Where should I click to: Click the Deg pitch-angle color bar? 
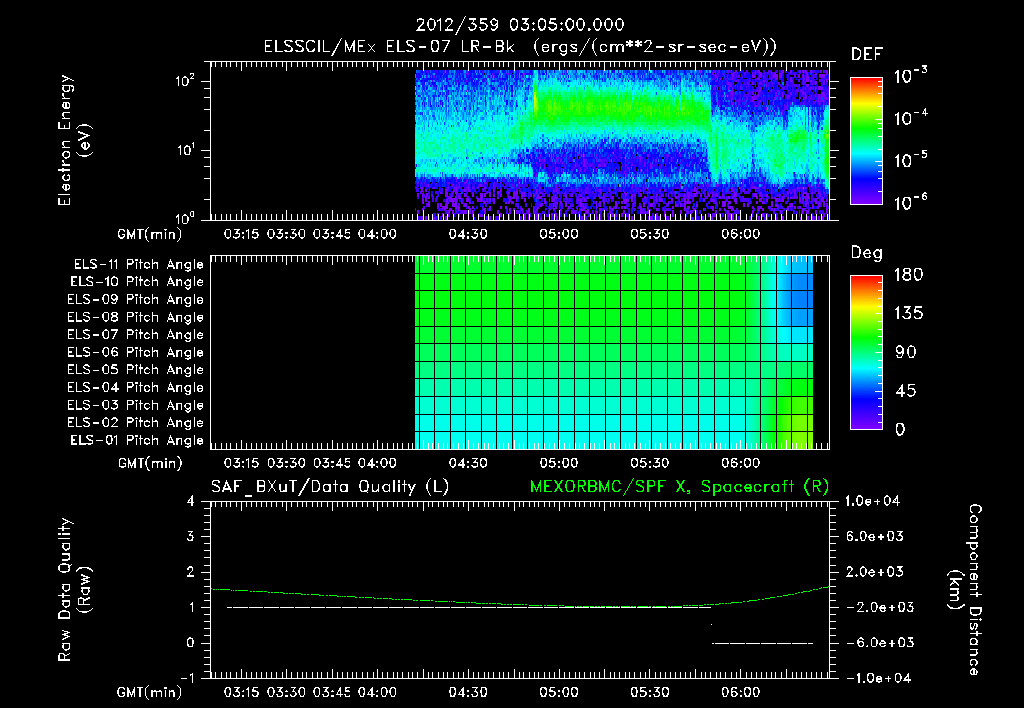[x=866, y=353]
